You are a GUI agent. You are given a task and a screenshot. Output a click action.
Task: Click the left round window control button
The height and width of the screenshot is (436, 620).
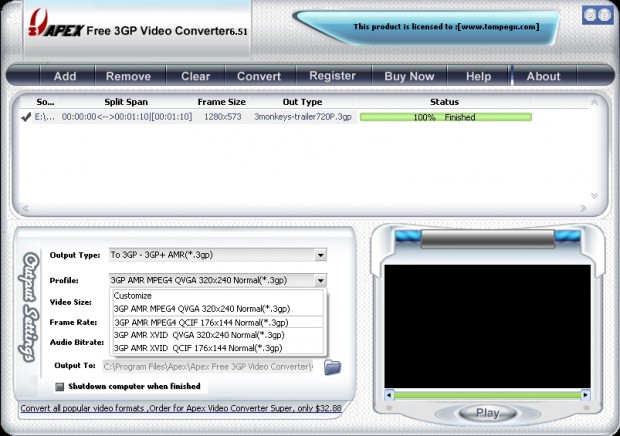point(590,15)
